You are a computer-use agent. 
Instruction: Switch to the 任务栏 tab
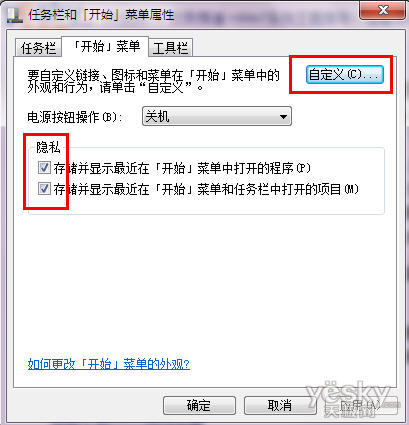[38, 48]
